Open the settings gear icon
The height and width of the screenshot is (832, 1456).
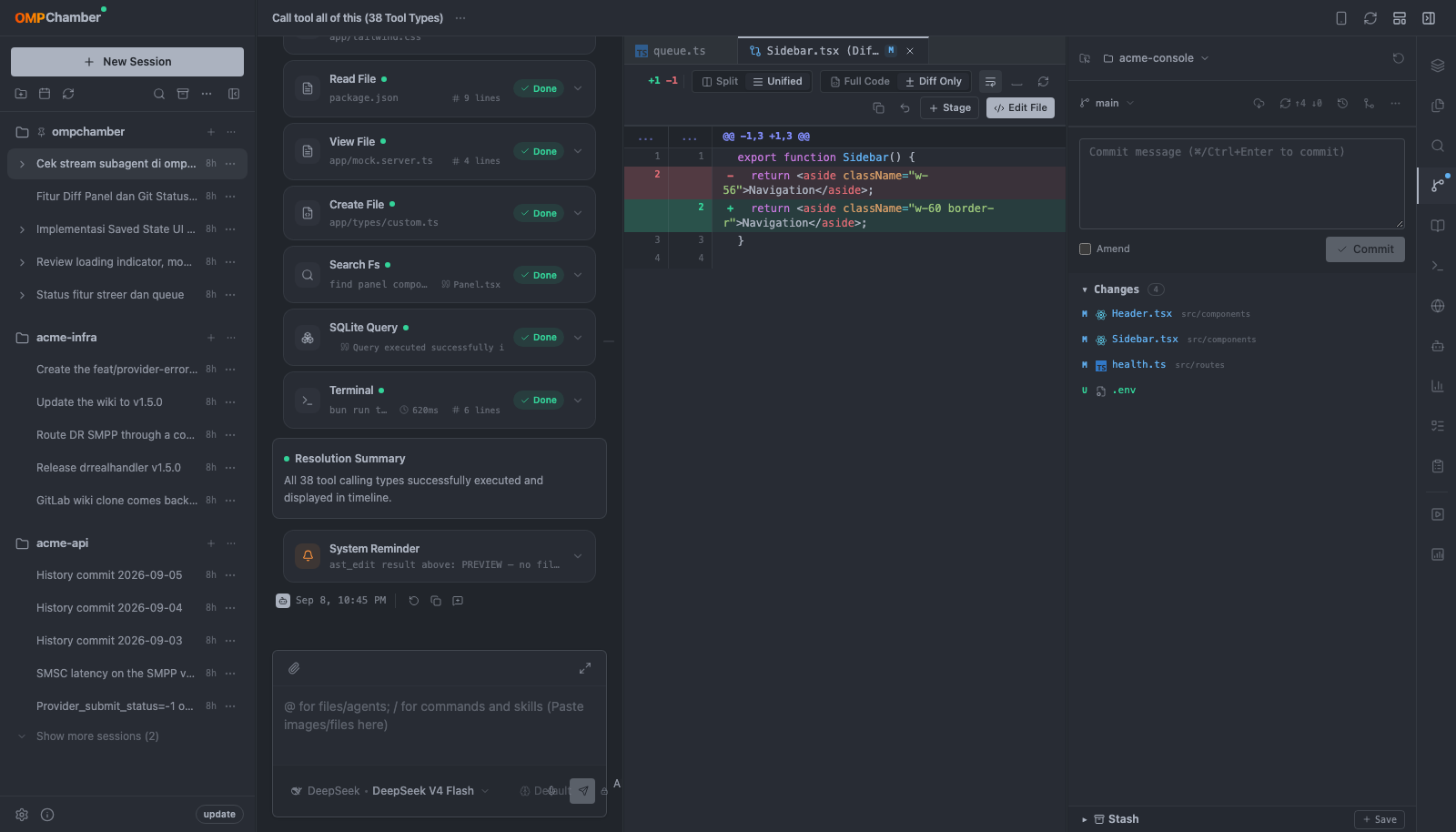22,815
